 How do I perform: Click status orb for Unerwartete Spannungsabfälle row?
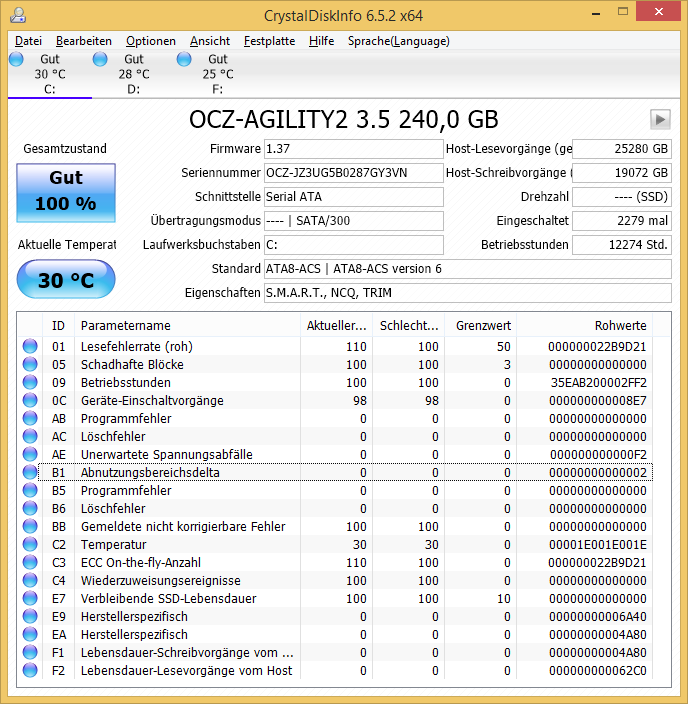30,454
